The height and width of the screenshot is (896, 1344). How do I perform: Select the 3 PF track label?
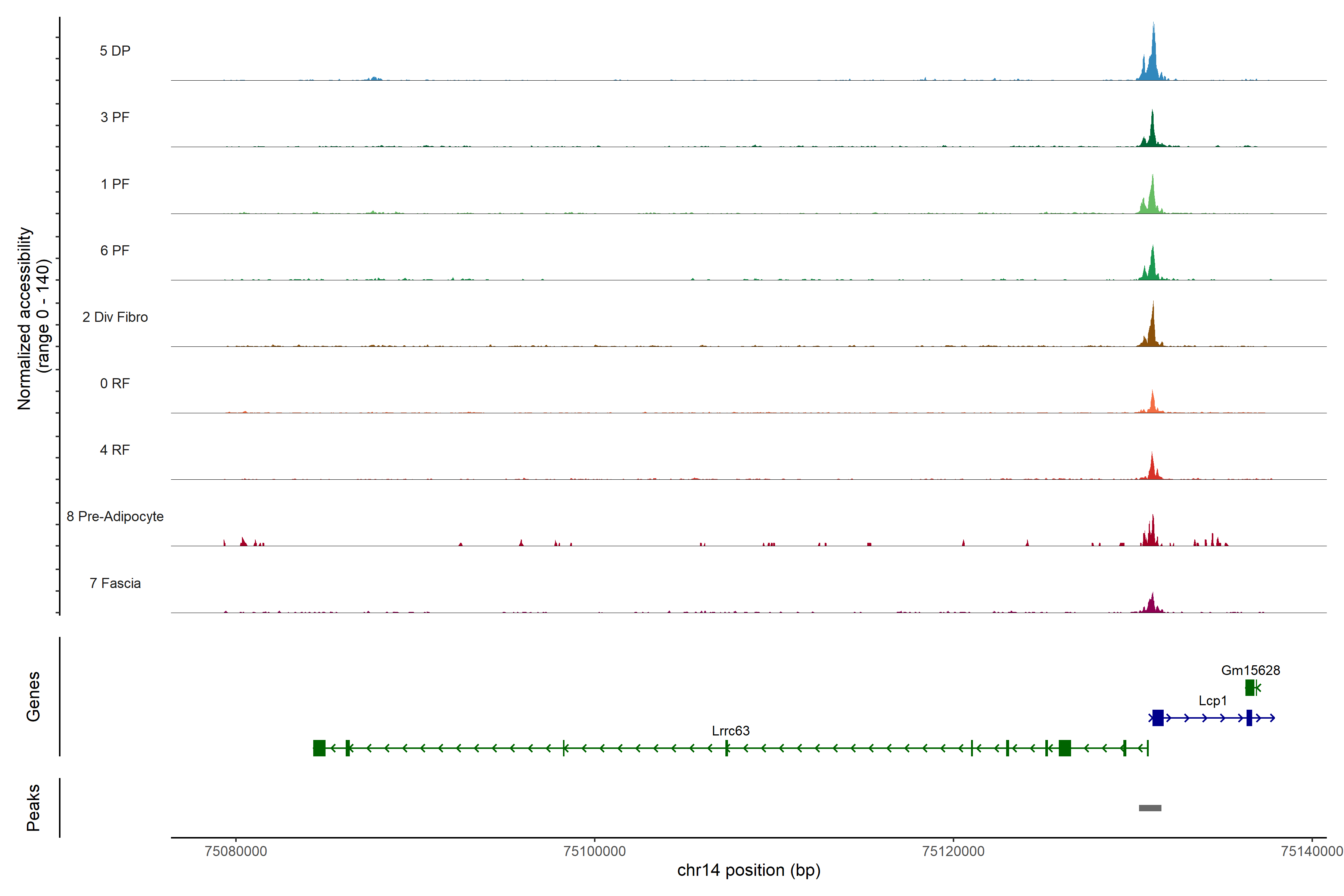(115, 117)
